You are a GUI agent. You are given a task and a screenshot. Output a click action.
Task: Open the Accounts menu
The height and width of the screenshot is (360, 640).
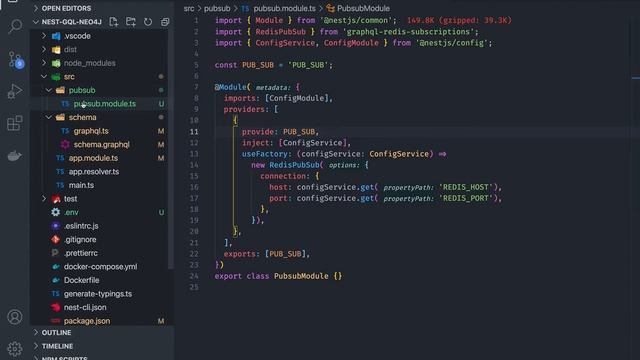(15, 317)
